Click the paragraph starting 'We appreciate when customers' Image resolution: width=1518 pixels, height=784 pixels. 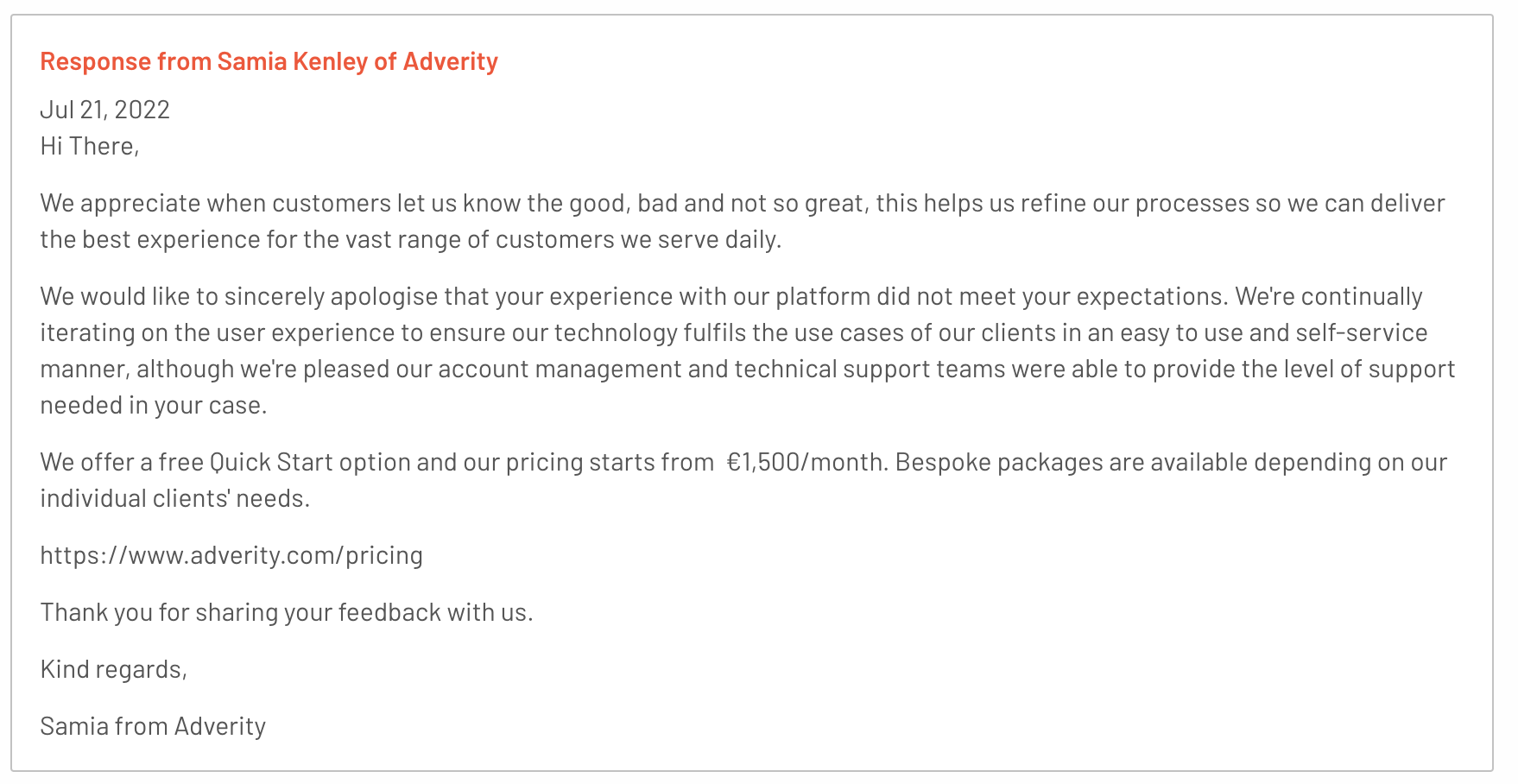[743, 221]
